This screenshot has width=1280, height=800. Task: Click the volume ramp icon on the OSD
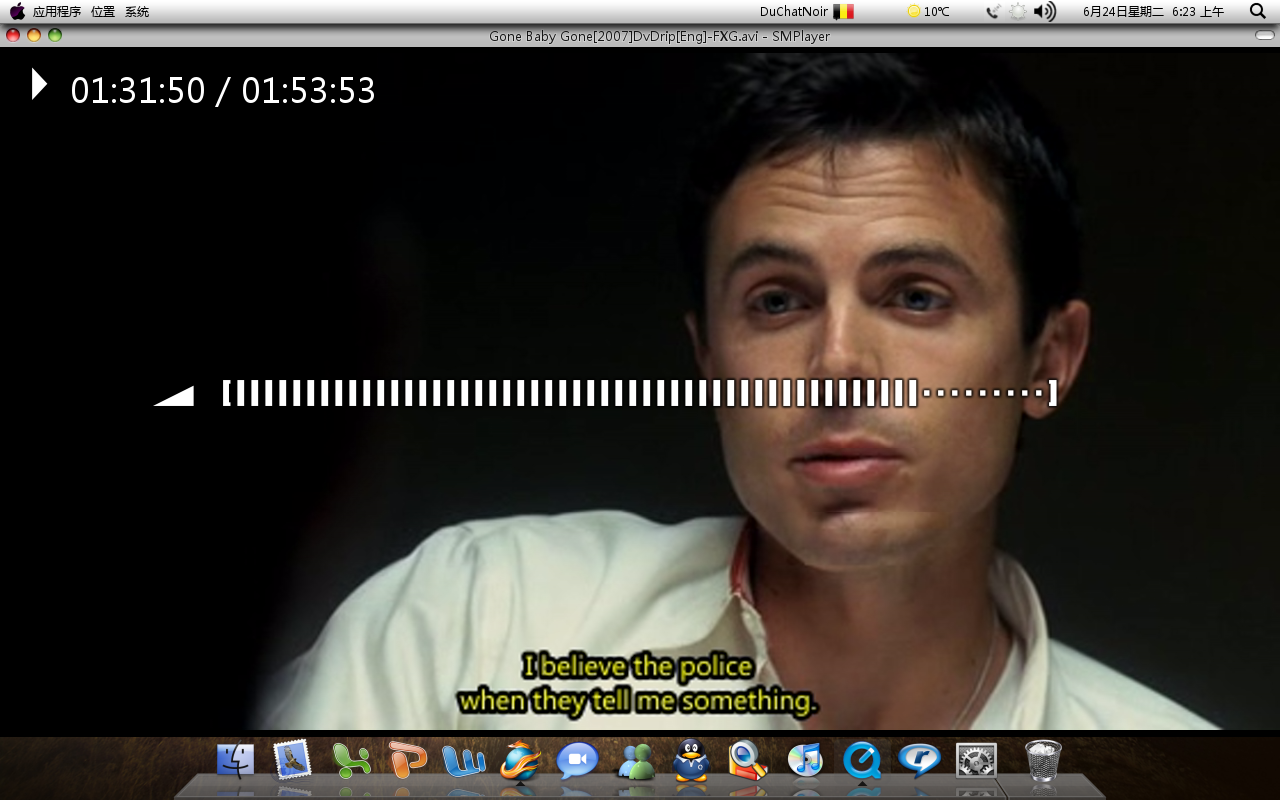click(x=174, y=396)
